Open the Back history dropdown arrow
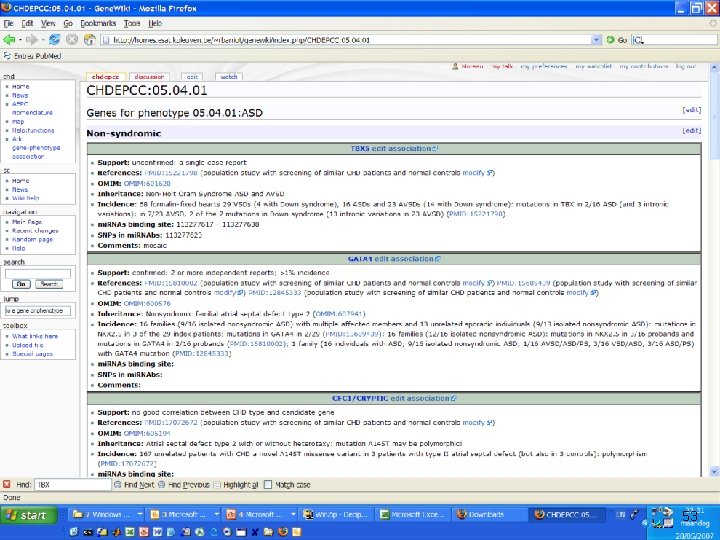The image size is (720, 540). (x=20, y=40)
